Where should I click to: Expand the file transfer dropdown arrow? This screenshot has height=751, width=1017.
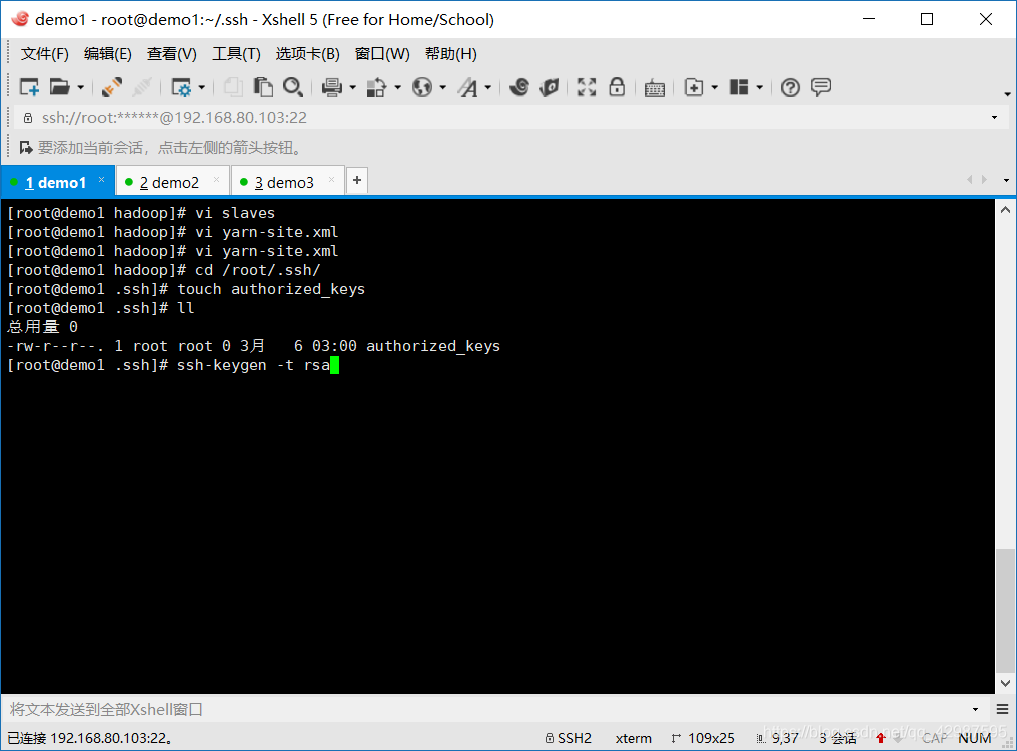(398, 87)
